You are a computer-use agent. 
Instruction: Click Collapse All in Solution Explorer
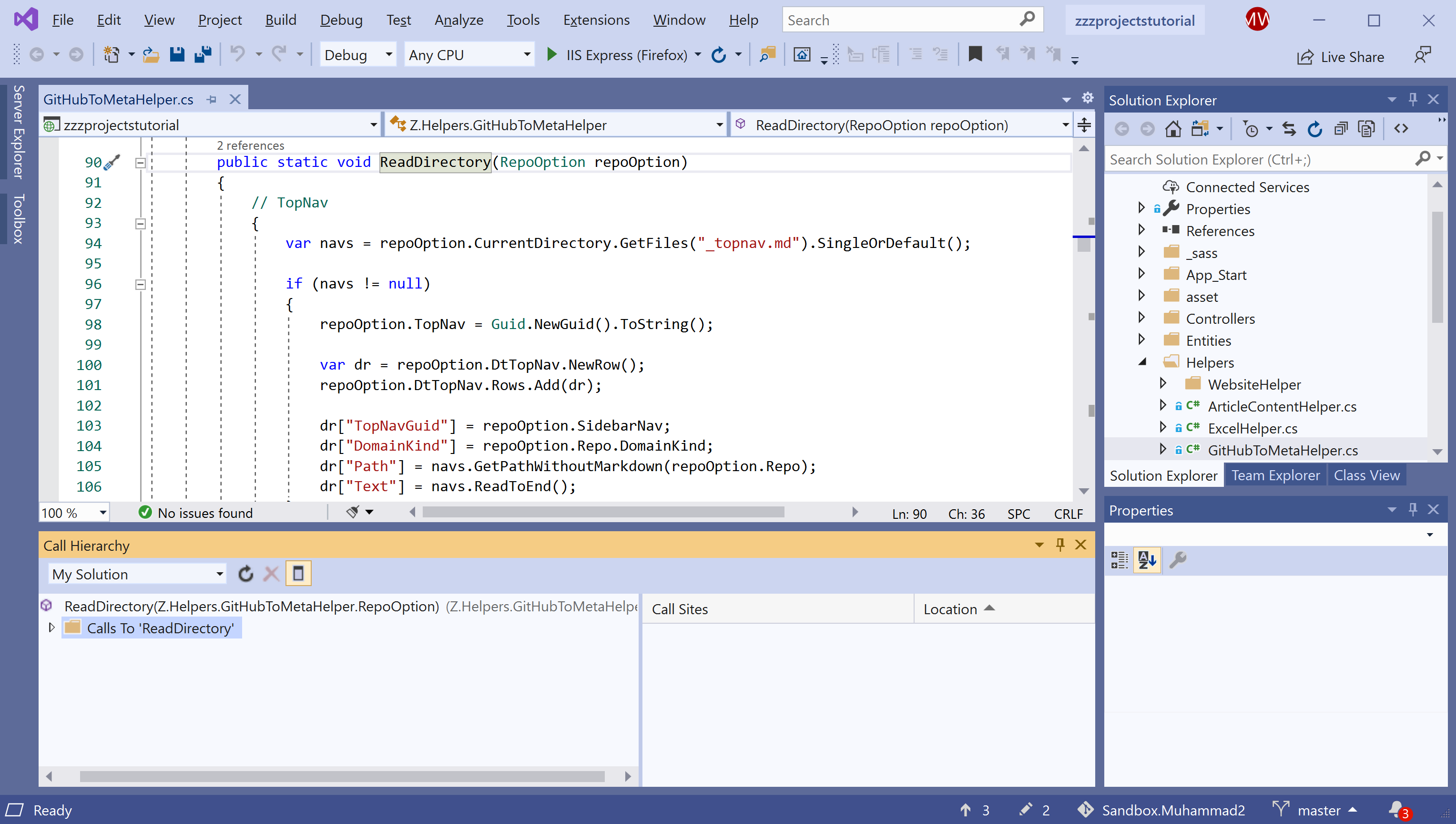(1341, 129)
